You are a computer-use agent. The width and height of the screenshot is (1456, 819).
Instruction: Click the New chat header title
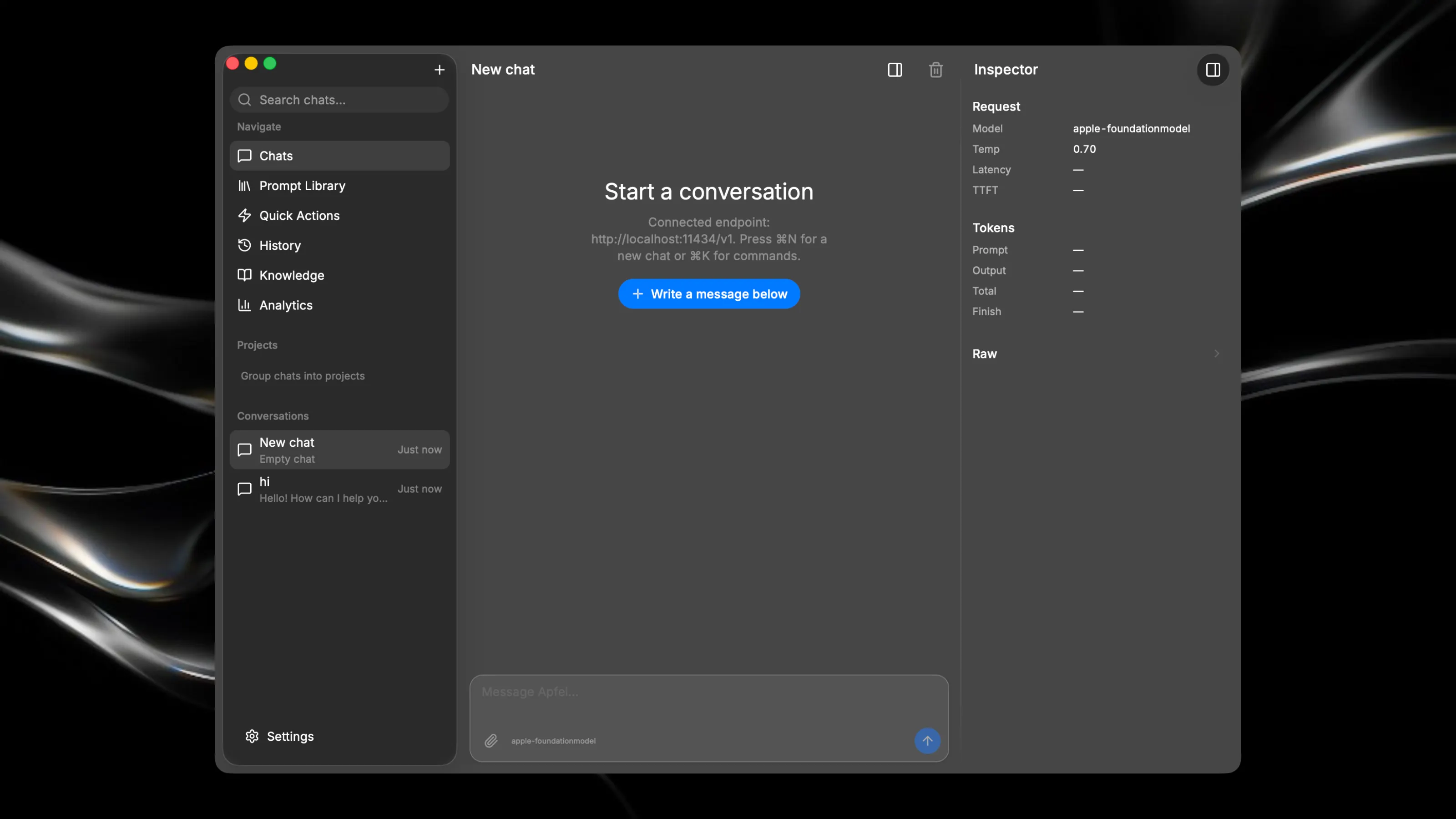click(x=502, y=70)
